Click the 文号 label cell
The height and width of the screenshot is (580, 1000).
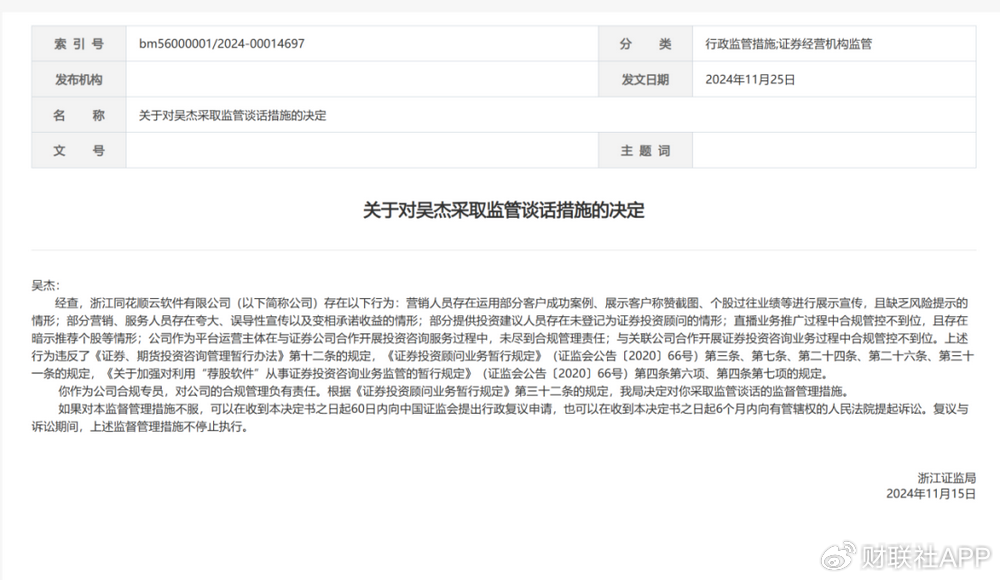(x=79, y=151)
